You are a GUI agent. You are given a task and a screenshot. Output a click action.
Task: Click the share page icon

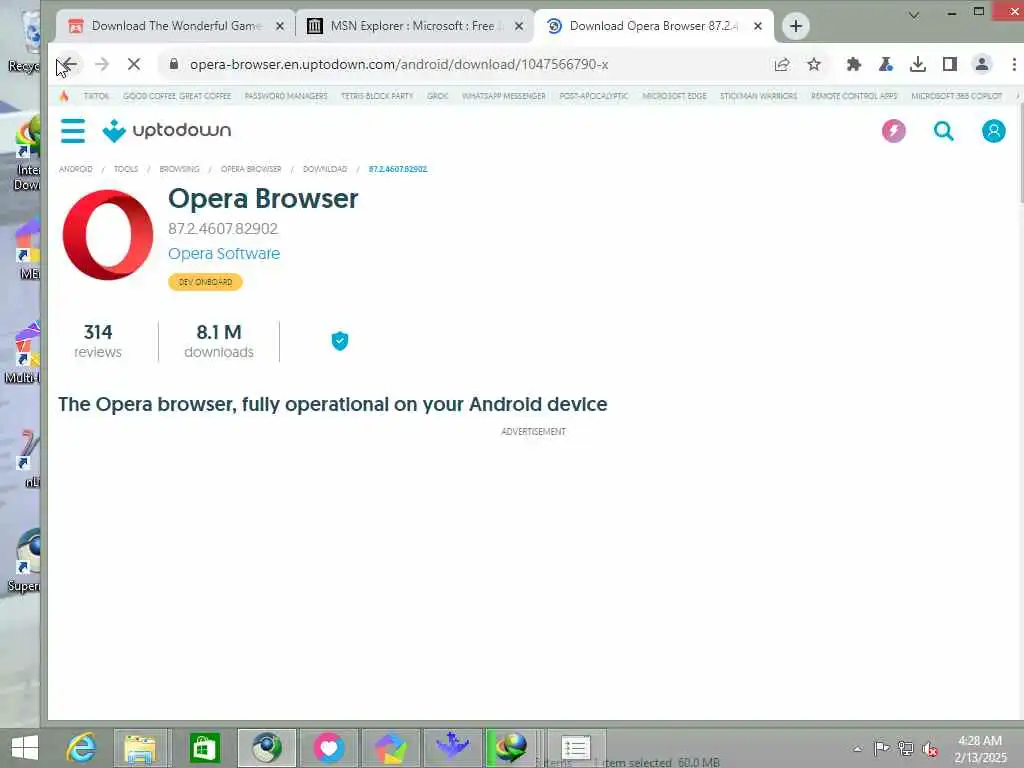(782, 64)
